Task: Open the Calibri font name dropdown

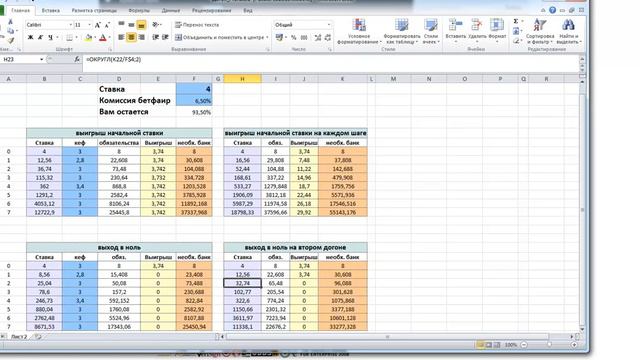Action: (70, 25)
